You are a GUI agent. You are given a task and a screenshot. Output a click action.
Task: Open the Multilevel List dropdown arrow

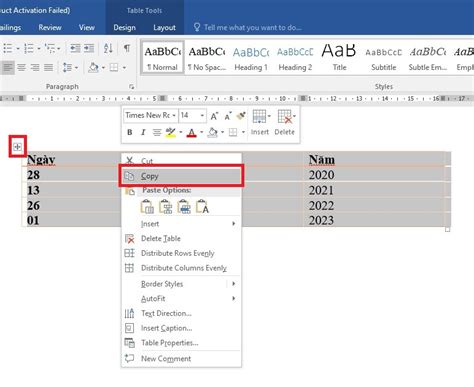point(59,49)
